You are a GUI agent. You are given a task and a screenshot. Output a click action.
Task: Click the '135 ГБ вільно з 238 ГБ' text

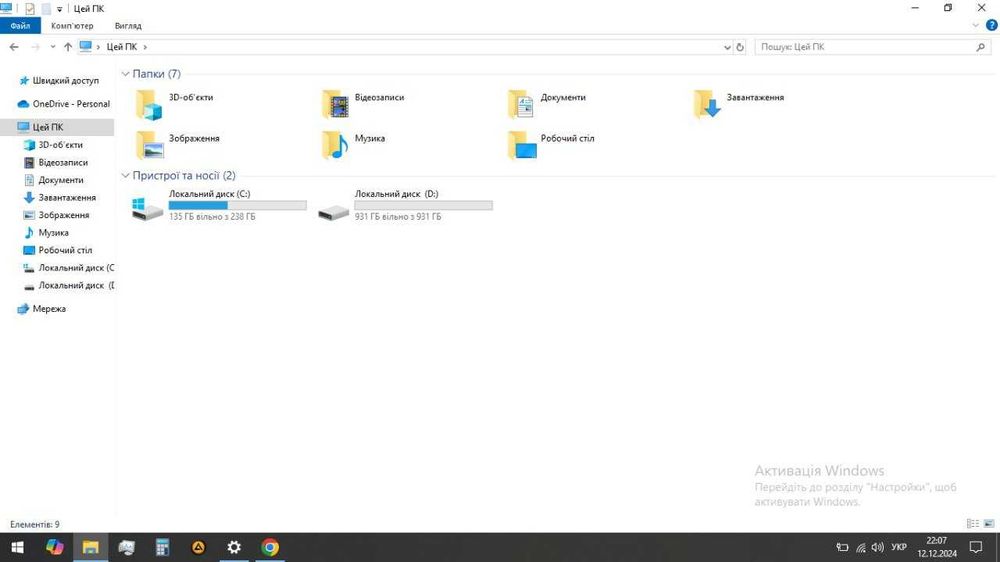(x=212, y=217)
